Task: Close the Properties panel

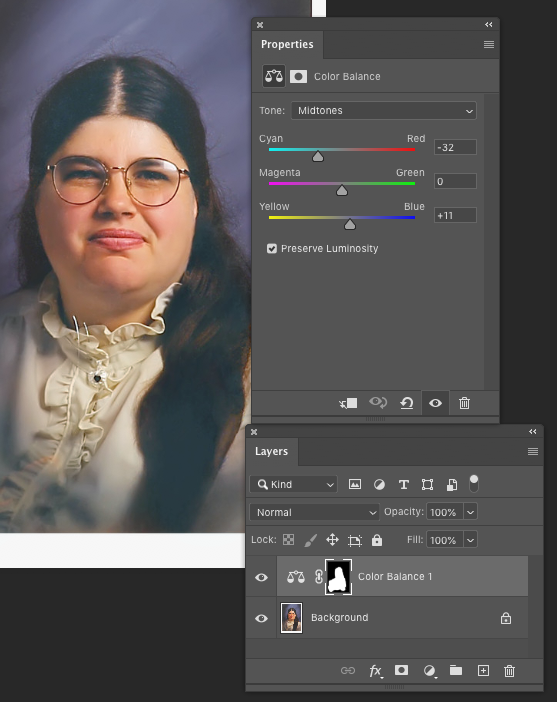Action: [260, 25]
